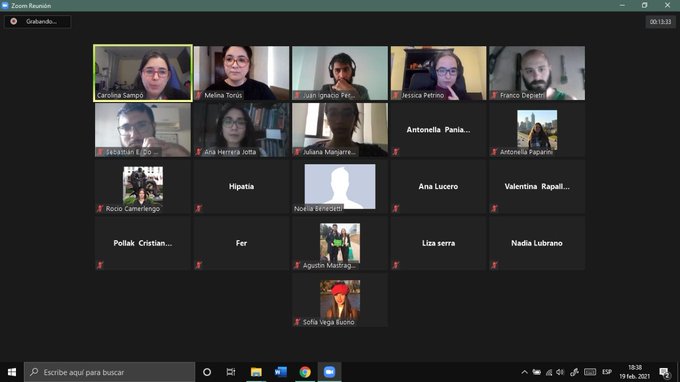
Task: Switch ESP input language indicator
Action: (607, 372)
